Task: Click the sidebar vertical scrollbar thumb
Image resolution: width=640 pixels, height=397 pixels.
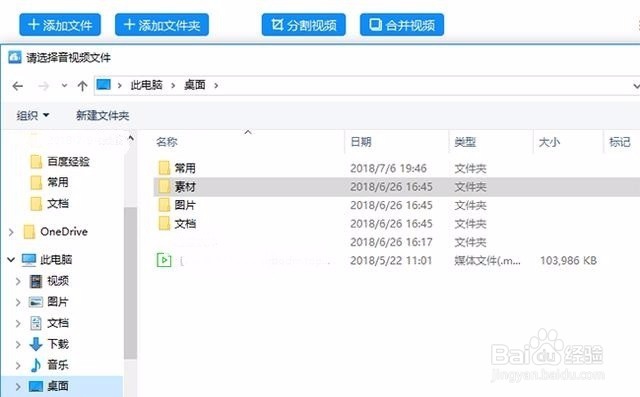Action: coord(130,282)
